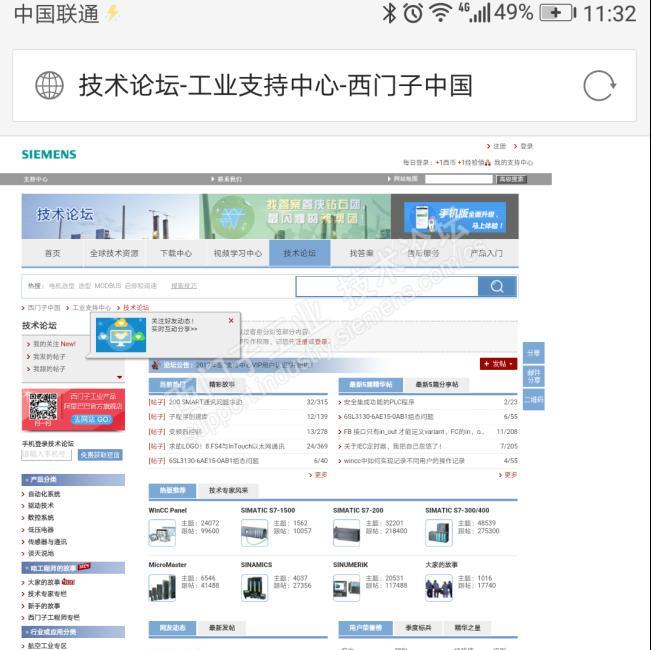Expand the 技术论坛 sidebar menu arrow

tap(120, 377)
